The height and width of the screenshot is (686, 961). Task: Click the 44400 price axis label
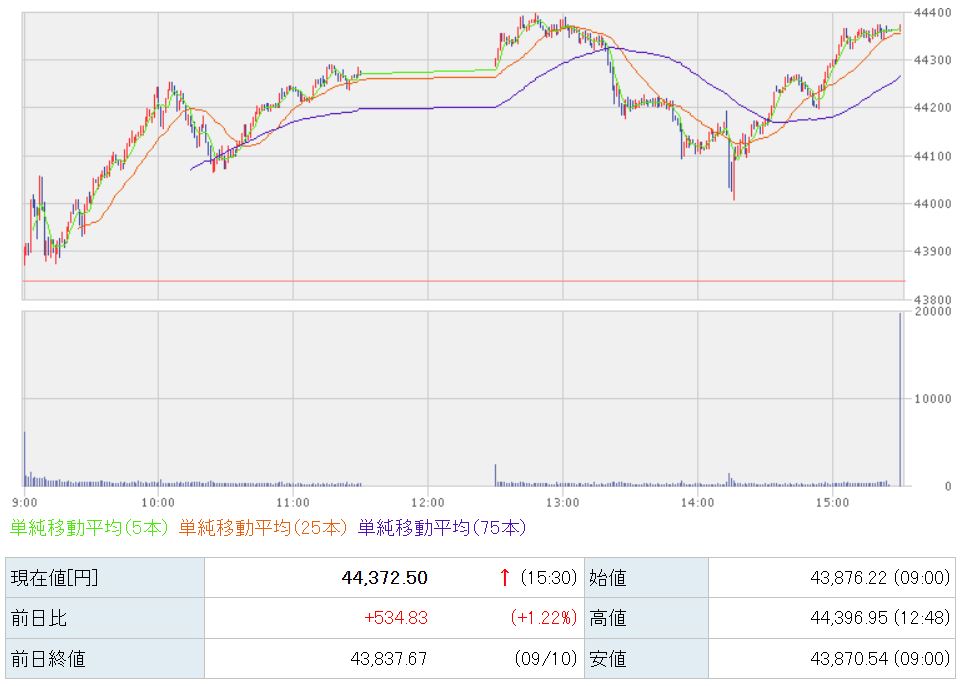[932, 12]
